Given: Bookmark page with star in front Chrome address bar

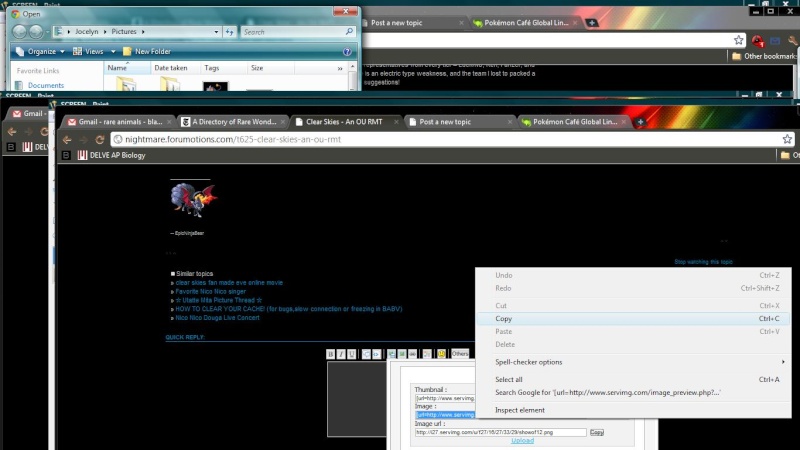Looking at the screenshot, I should [x=787, y=139].
